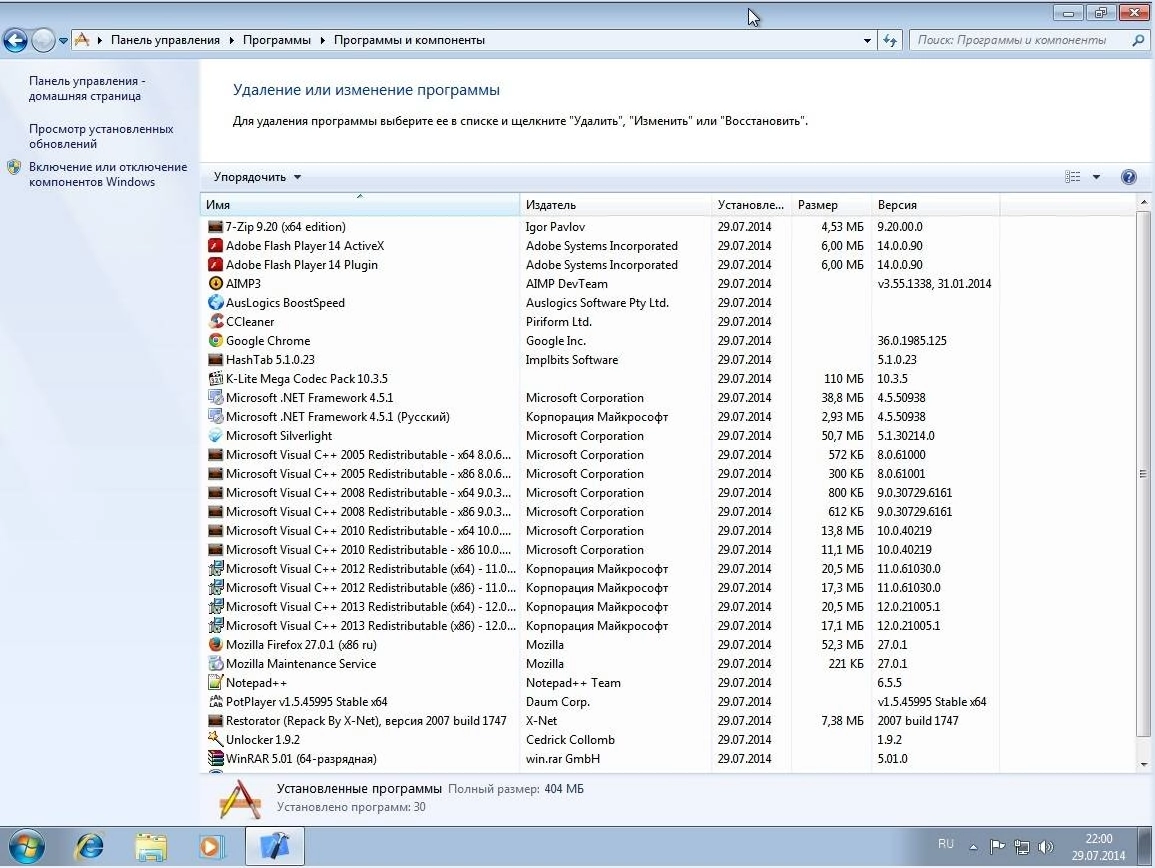1155x868 pixels.
Task: Click the AIMP3 program icon
Action: tap(215, 284)
